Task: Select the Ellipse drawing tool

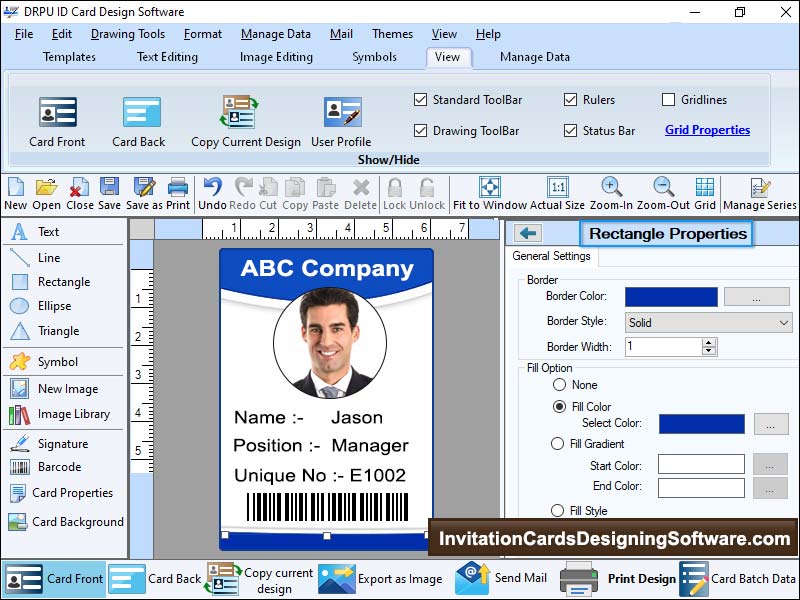Action: 20,306
